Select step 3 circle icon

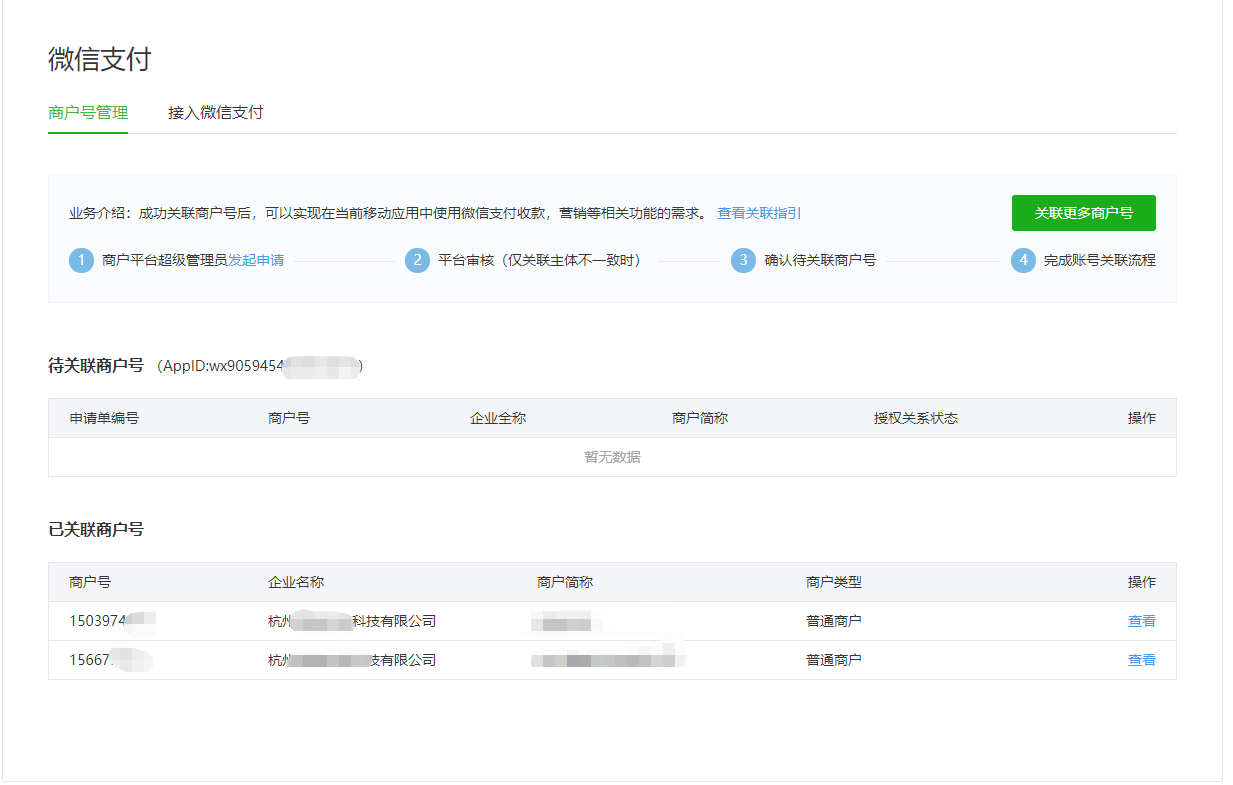click(x=743, y=261)
